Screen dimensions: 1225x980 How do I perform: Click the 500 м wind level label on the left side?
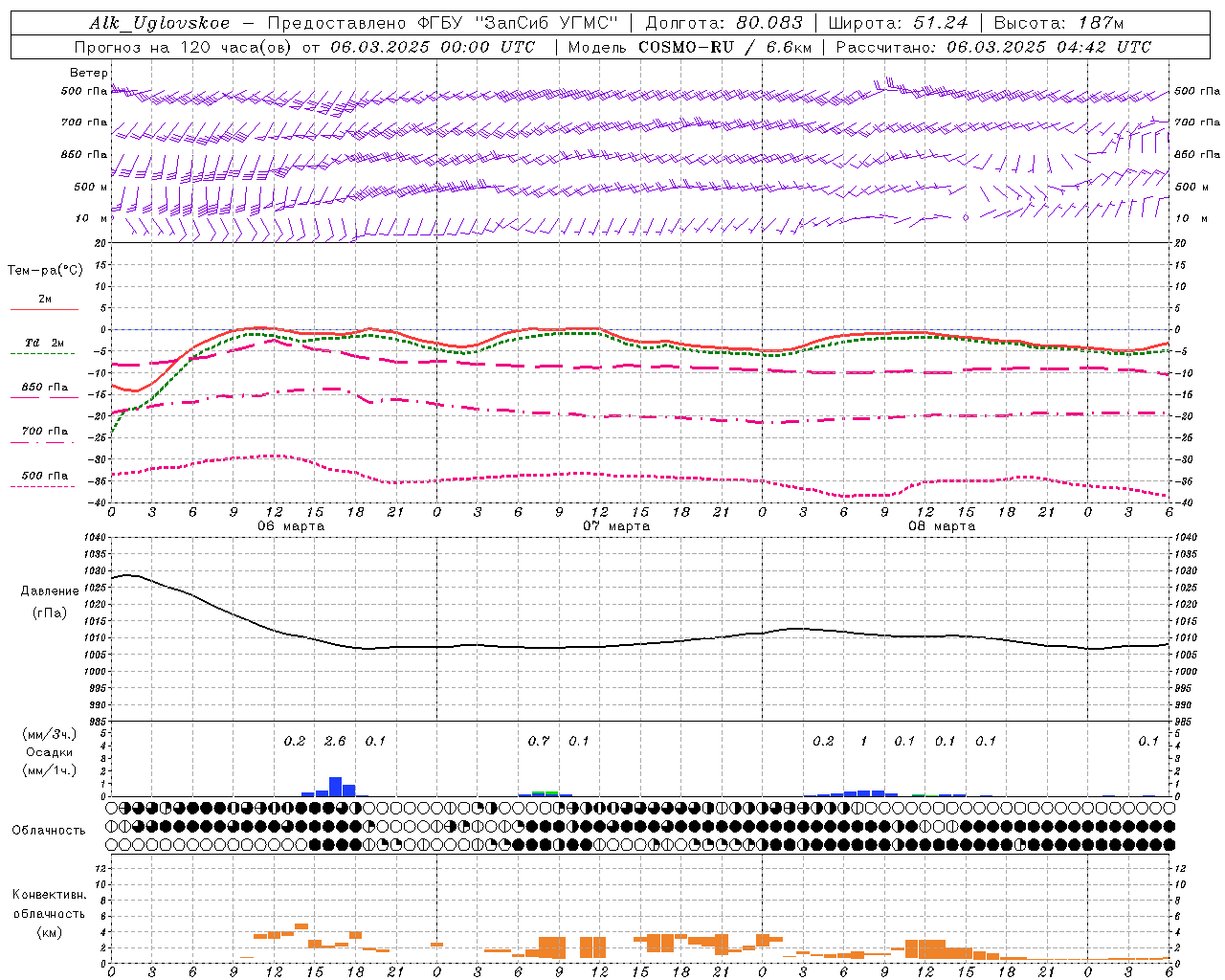click(90, 188)
